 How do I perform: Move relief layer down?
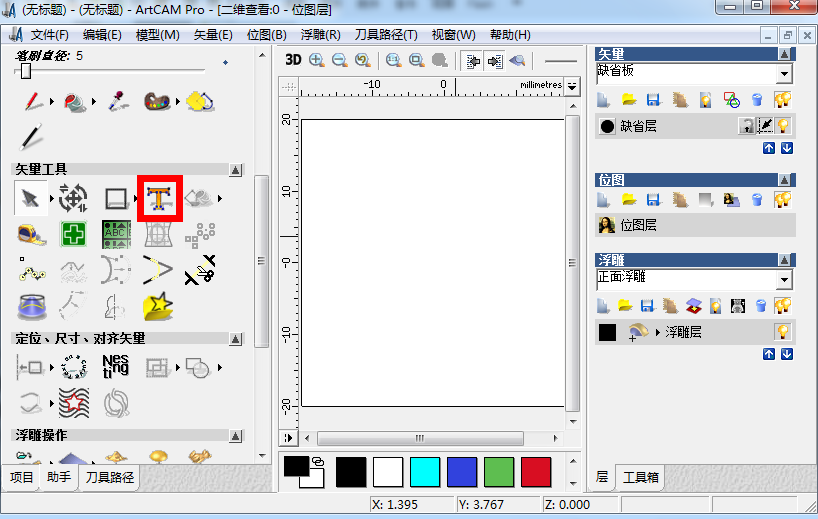click(x=787, y=354)
